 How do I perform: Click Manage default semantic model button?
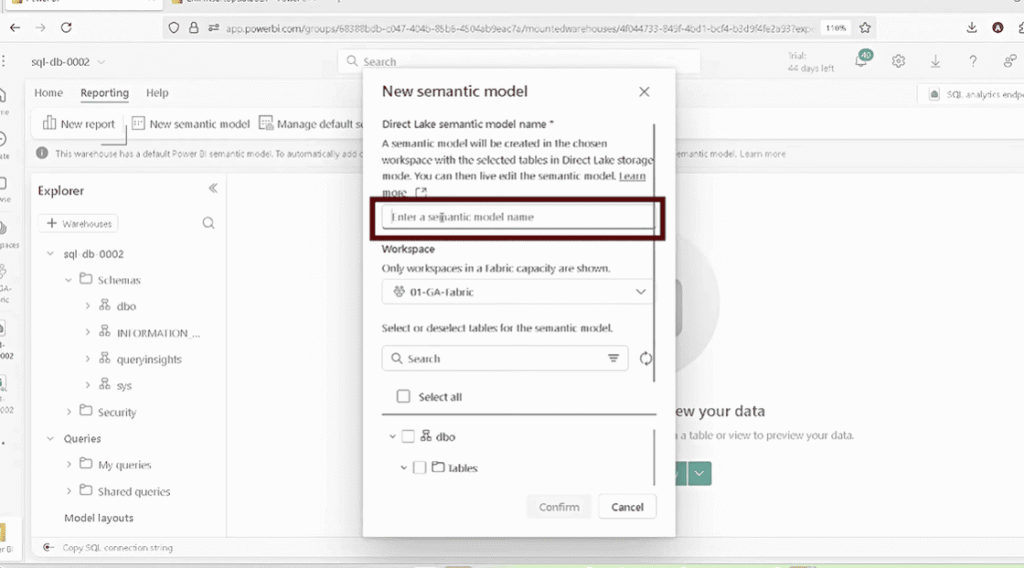click(x=311, y=123)
